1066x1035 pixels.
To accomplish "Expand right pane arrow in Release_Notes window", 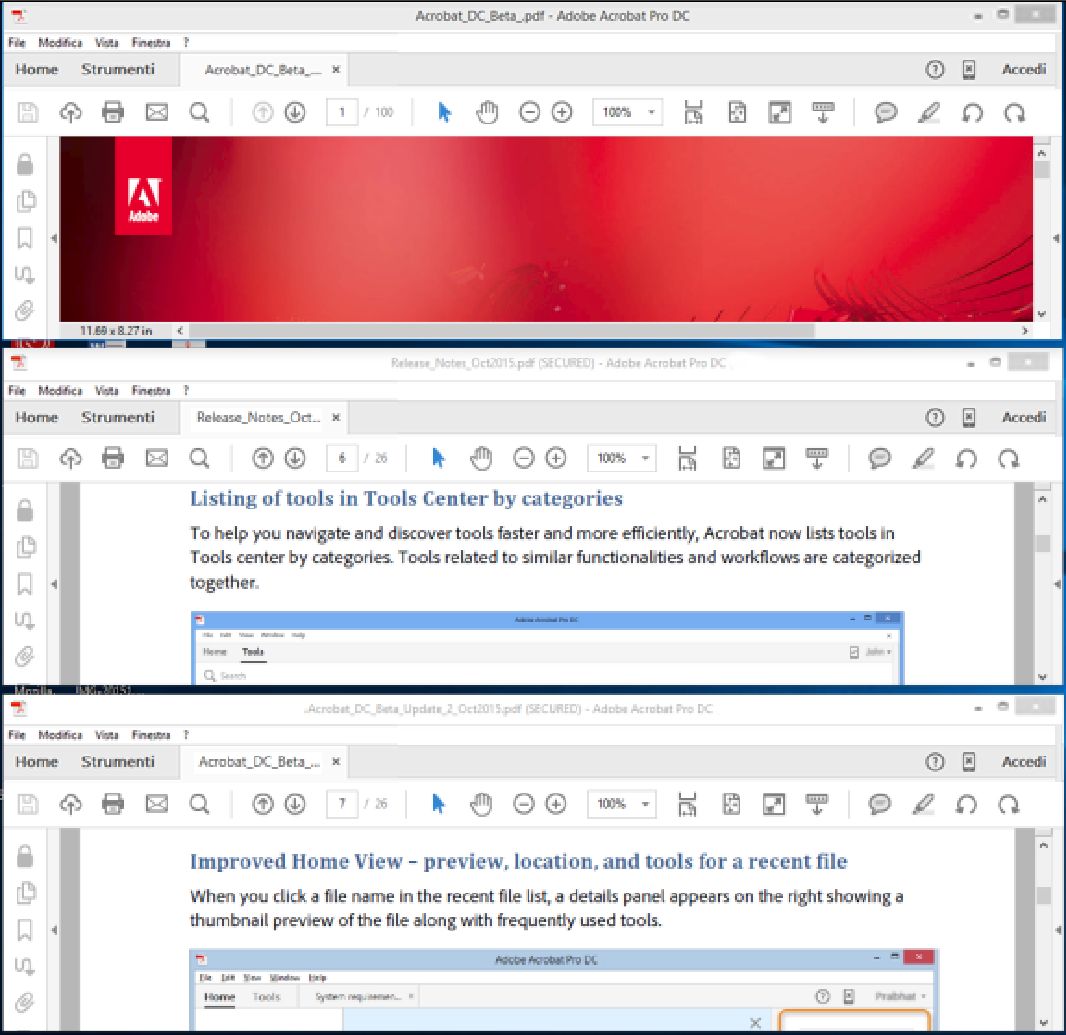I will pos(1057,583).
